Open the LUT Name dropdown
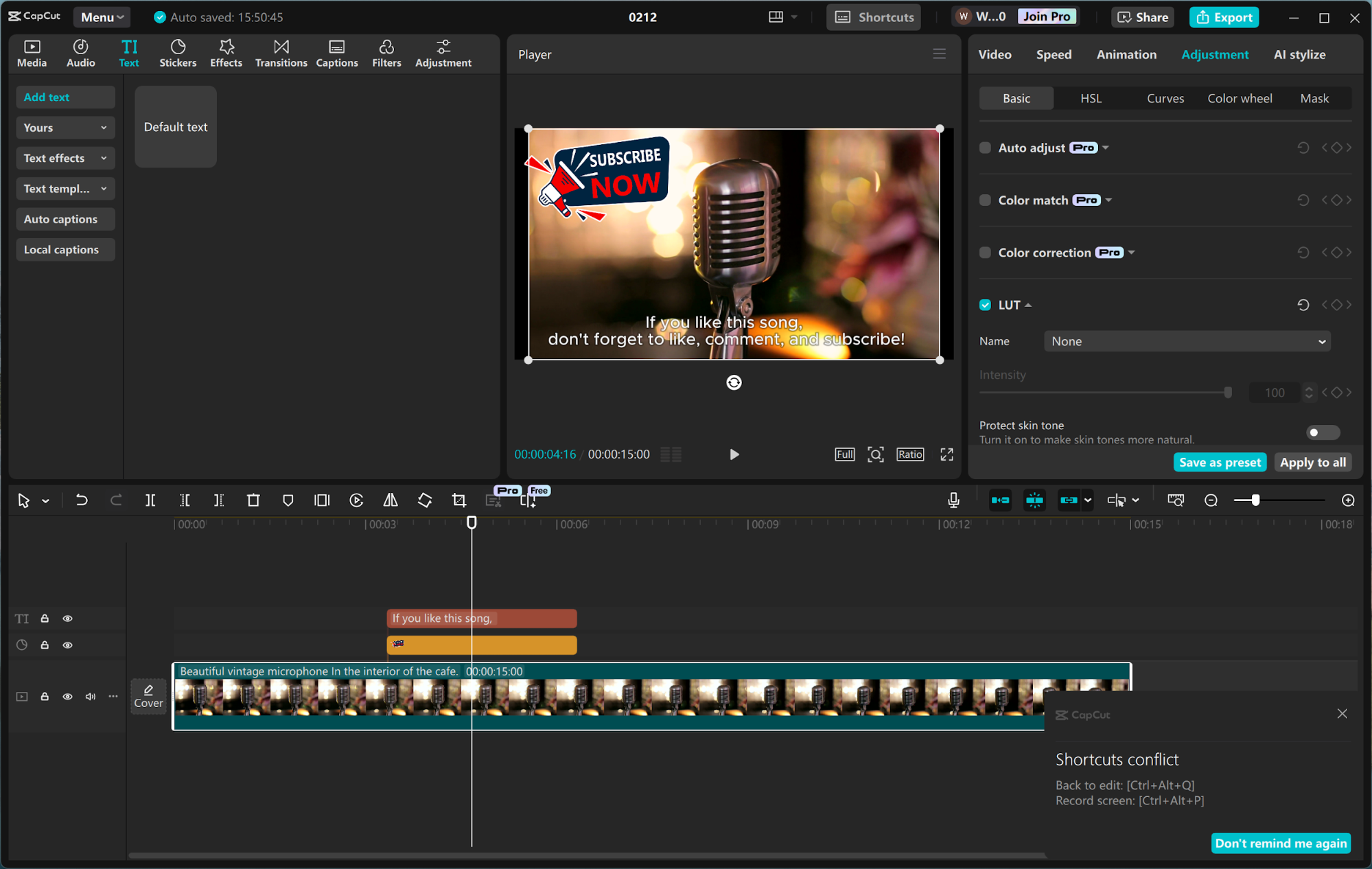This screenshot has height=869, width=1372. click(x=1187, y=341)
